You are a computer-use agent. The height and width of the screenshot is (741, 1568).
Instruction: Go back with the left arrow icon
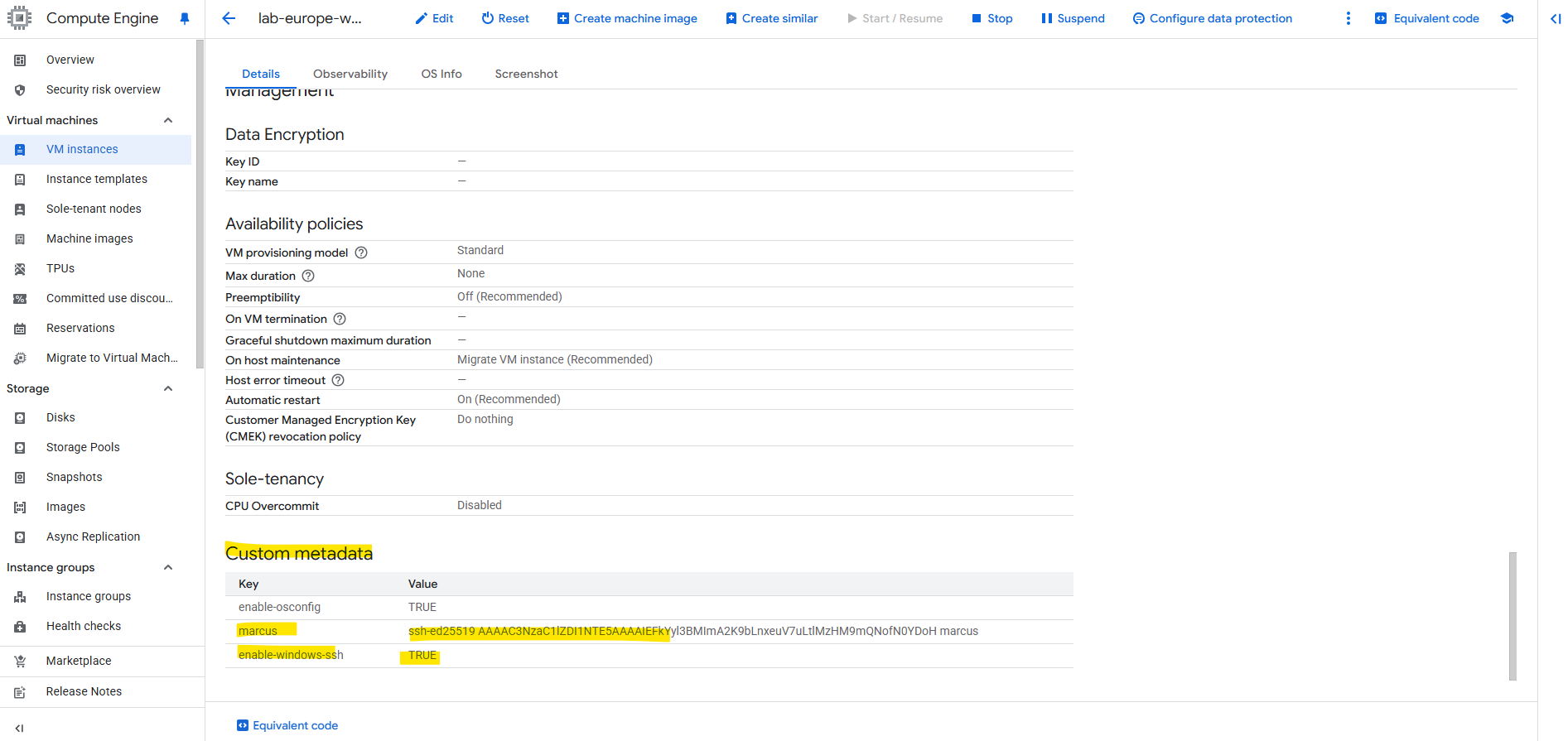pos(229,18)
